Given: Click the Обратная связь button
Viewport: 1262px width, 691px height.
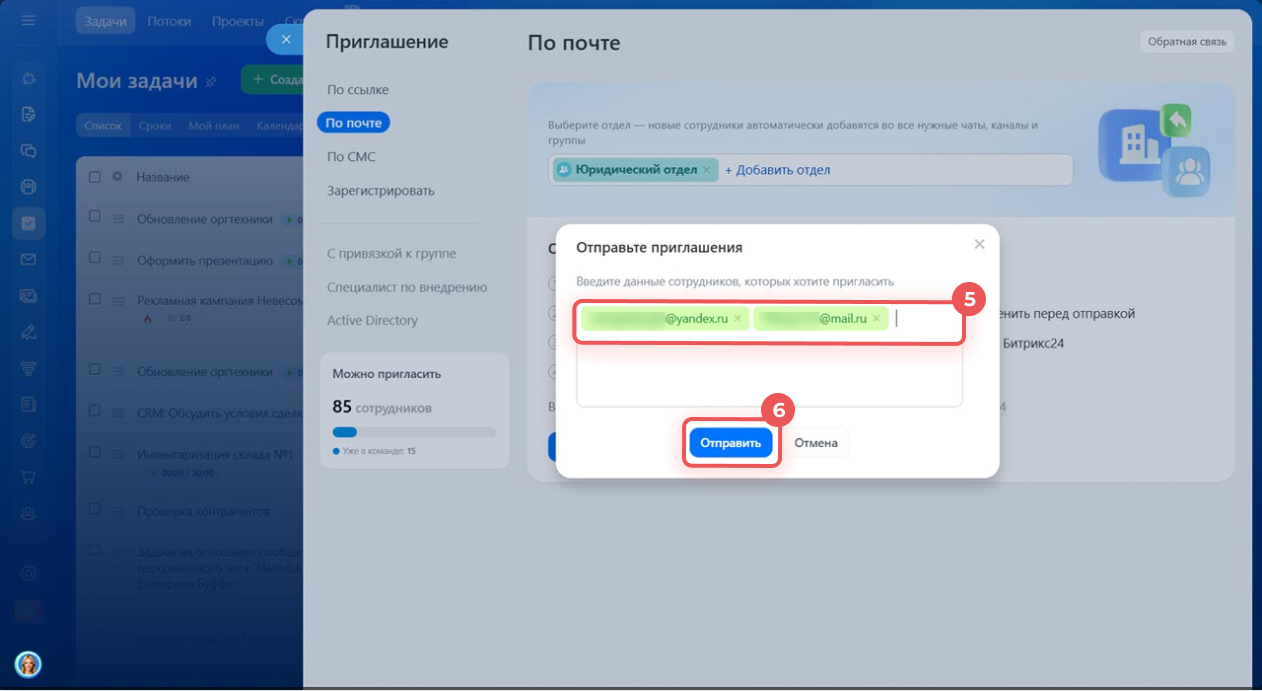Looking at the screenshot, I should (1187, 41).
